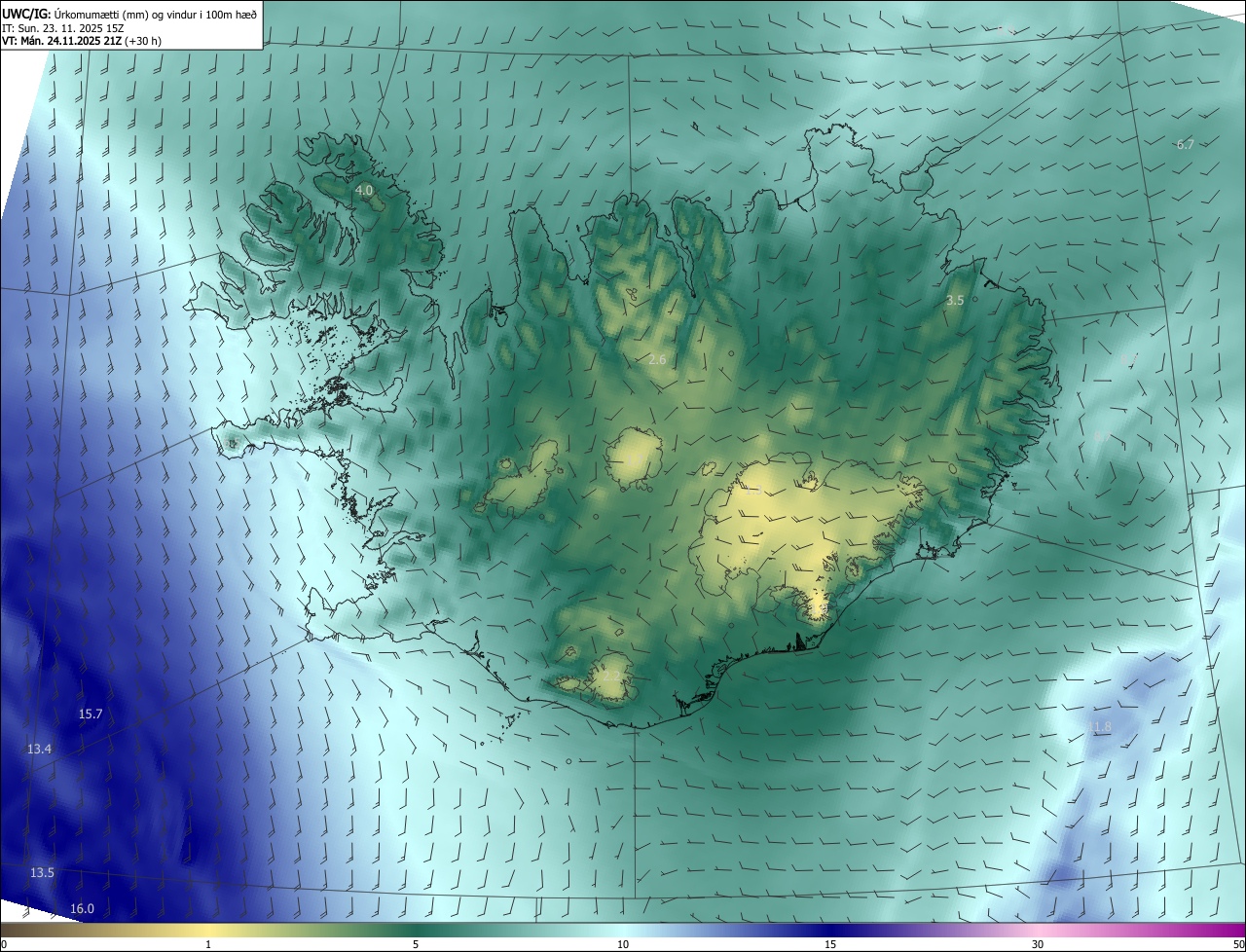1246x952 pixels.
Task: Click the 6.7 value label over the sea
Action: 1185,144
